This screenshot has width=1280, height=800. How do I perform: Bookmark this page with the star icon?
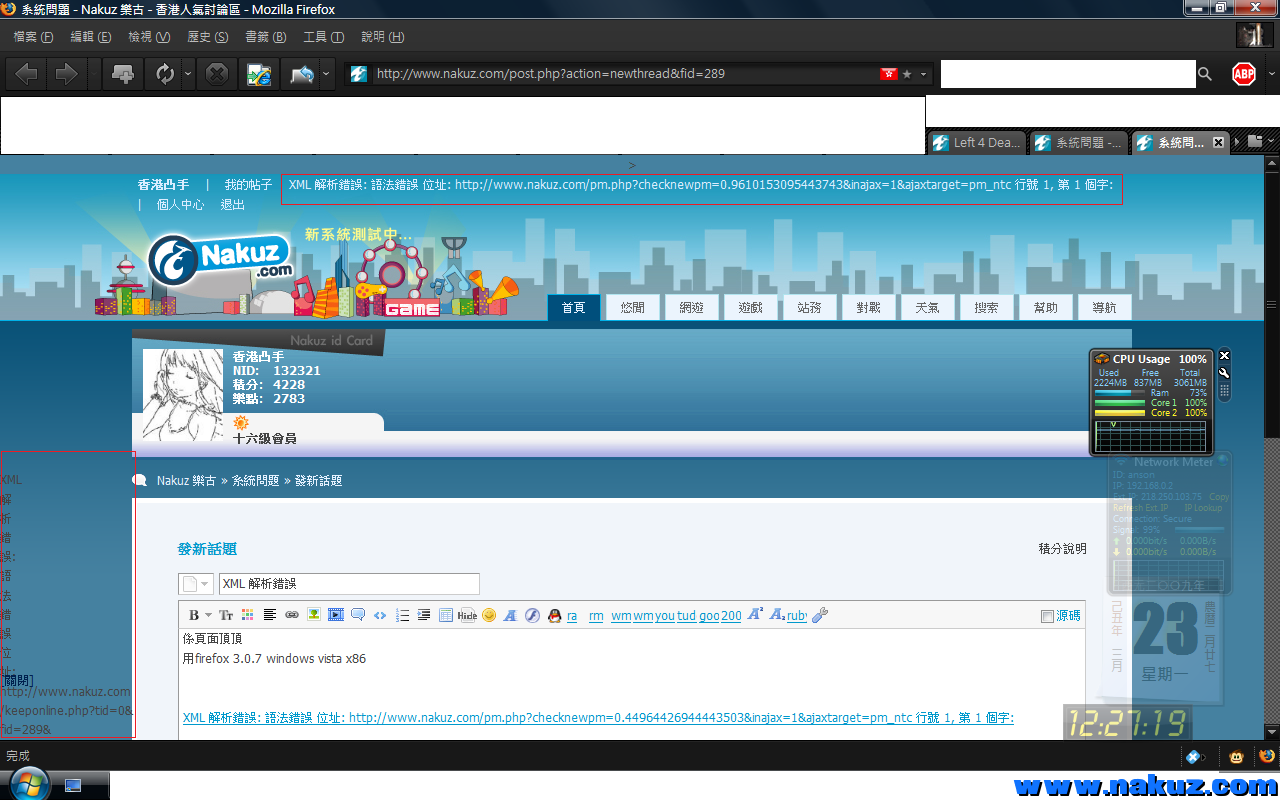[907, 74]
